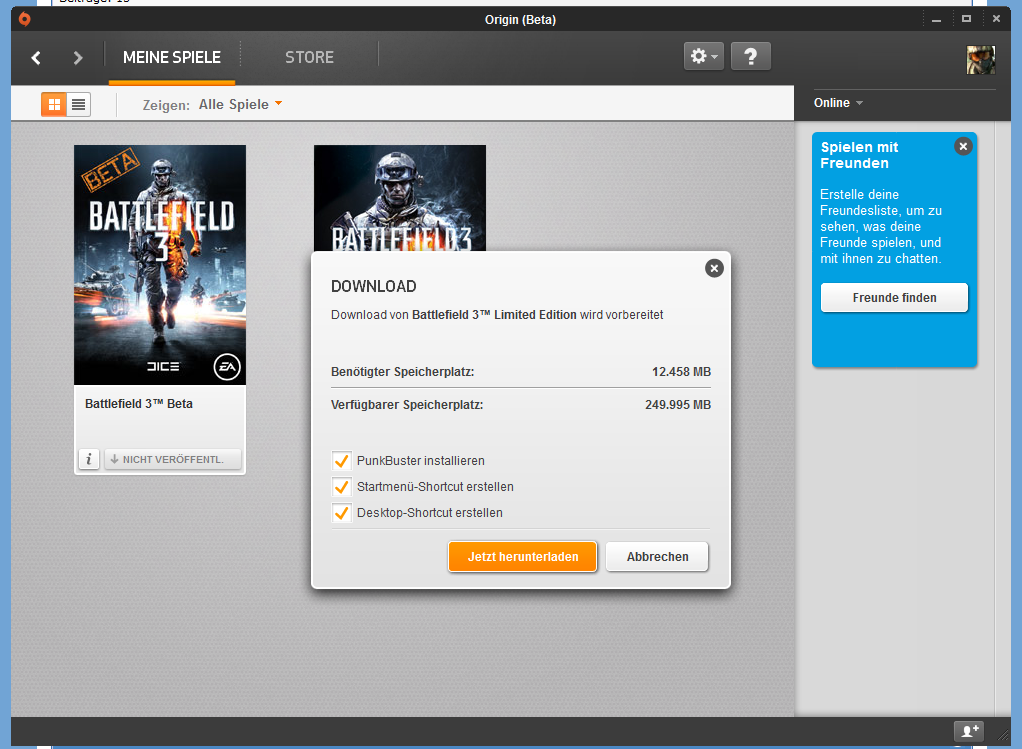Go forward with the right arrow
Screen dimensions: 1022x749
pos(78,58)
